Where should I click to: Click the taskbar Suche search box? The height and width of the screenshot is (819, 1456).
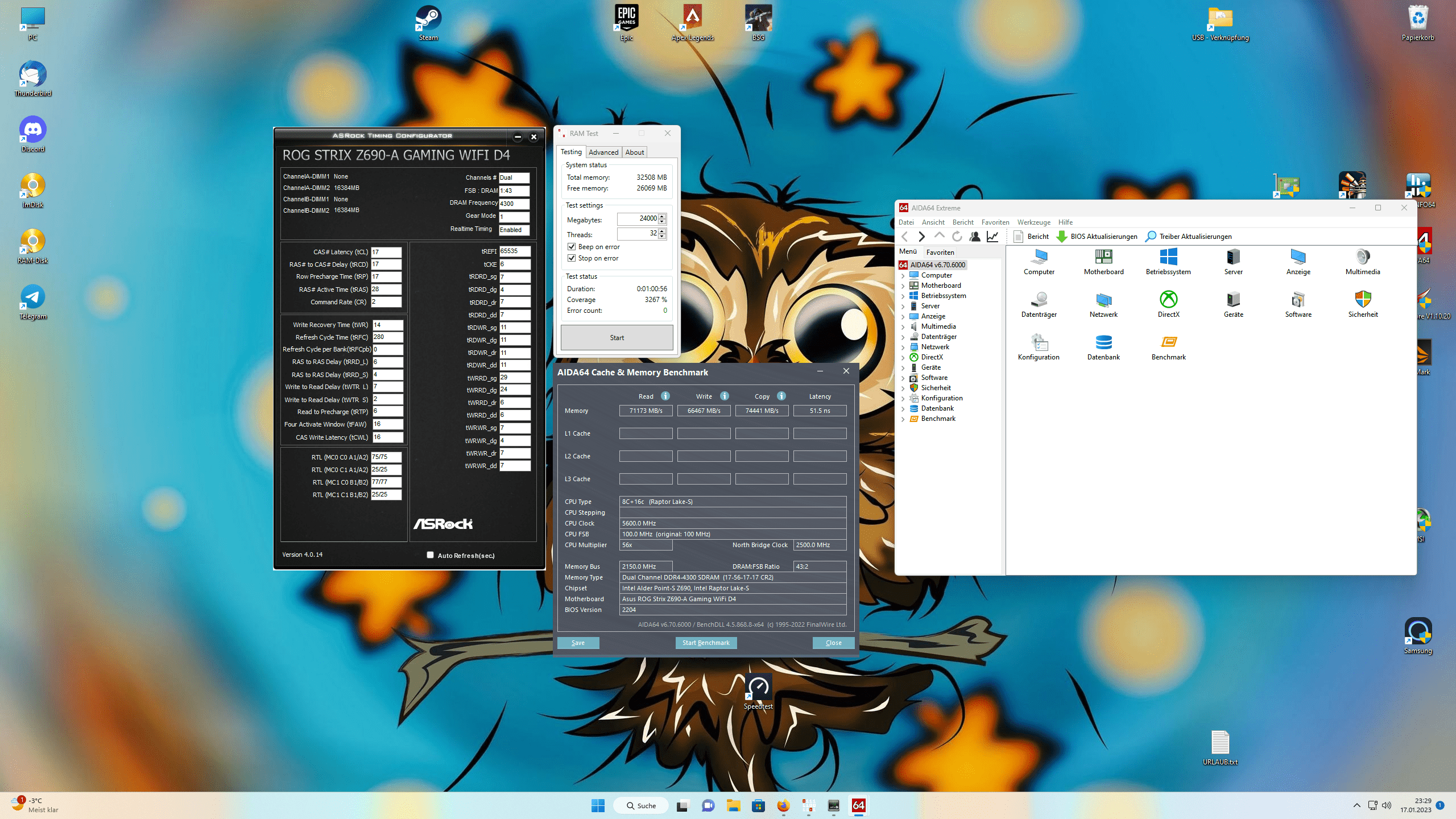point(641,805)
